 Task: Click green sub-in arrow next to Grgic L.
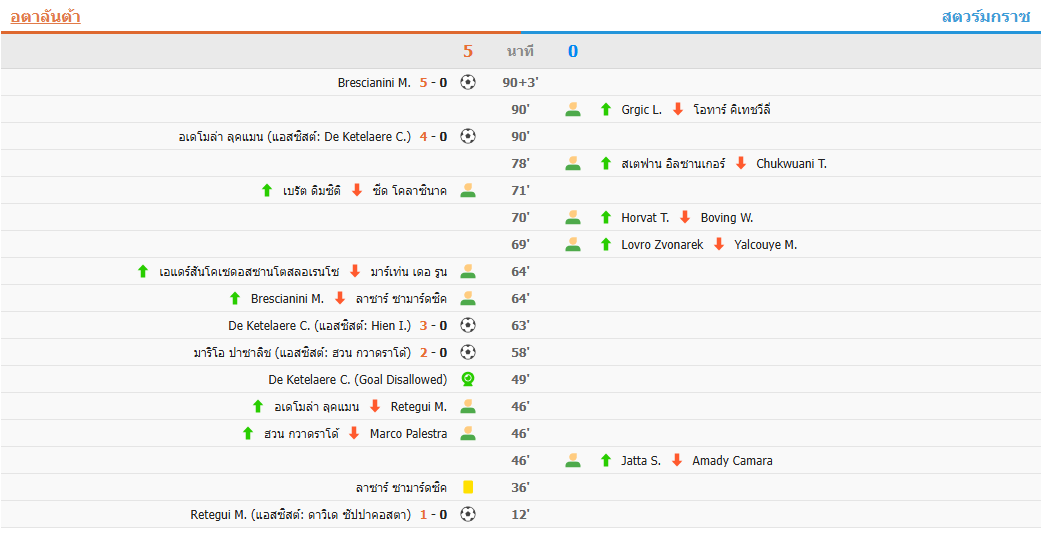click(x=605, y=110)
